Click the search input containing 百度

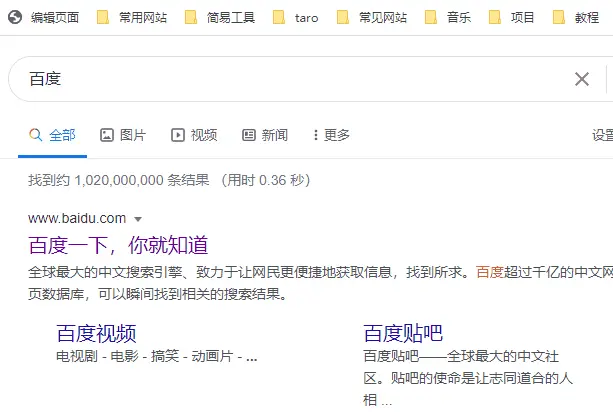(x=297, y=79)
